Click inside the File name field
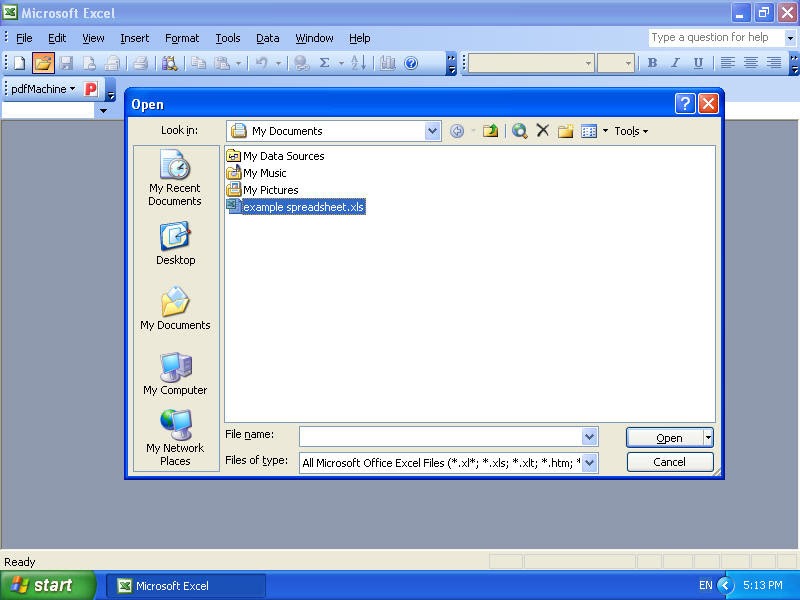 pos(440,437)
